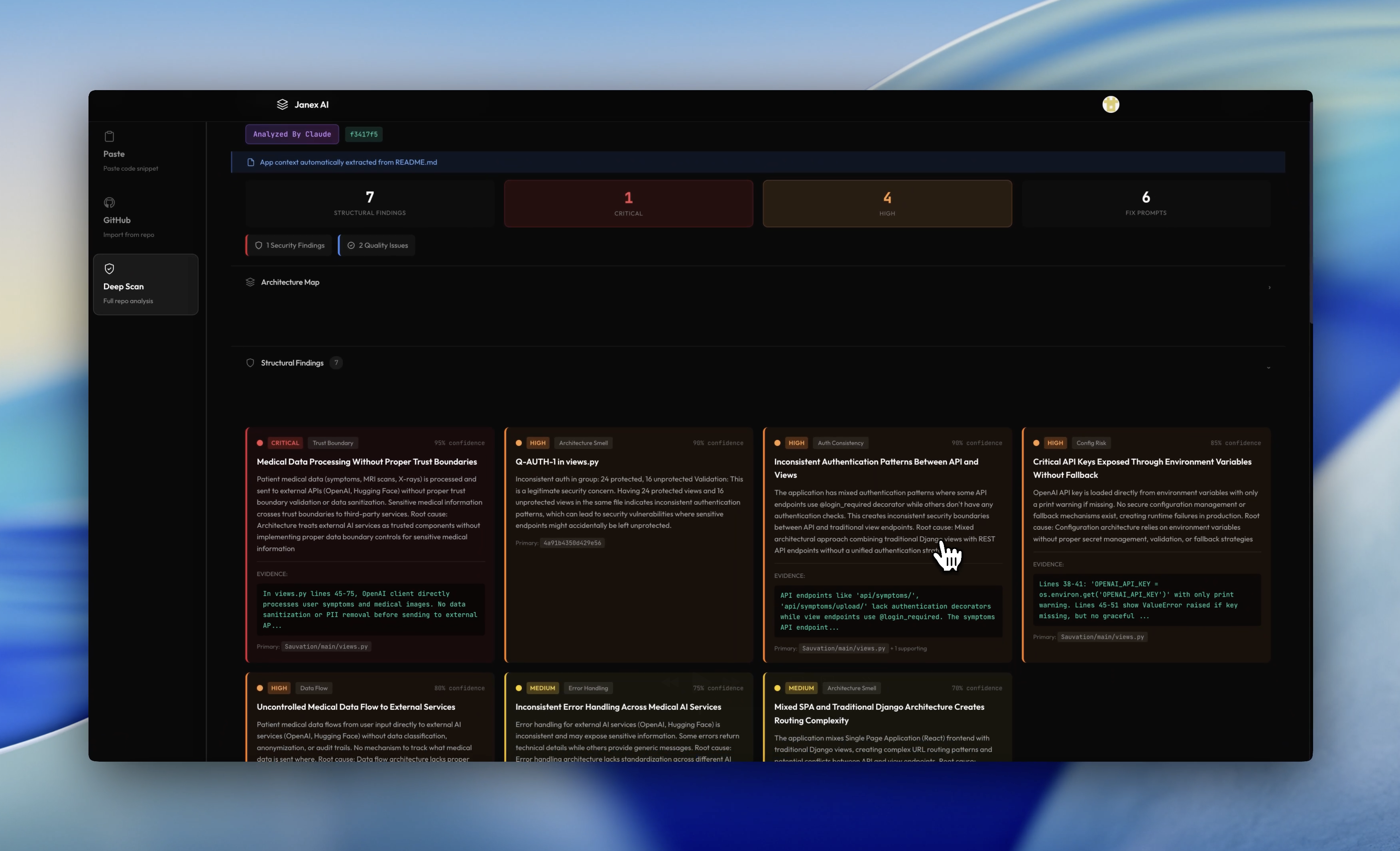Toggle the 2 Quality Issues filter

pos(377,246)
